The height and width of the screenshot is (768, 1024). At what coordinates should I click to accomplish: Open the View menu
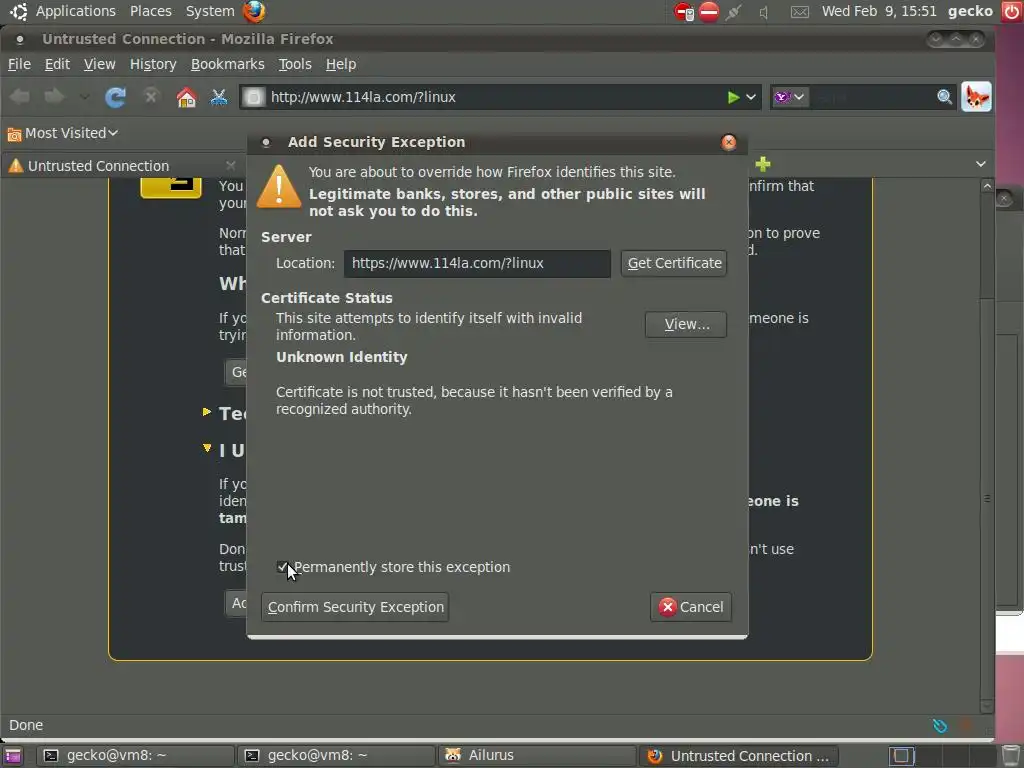coord(99,64)
